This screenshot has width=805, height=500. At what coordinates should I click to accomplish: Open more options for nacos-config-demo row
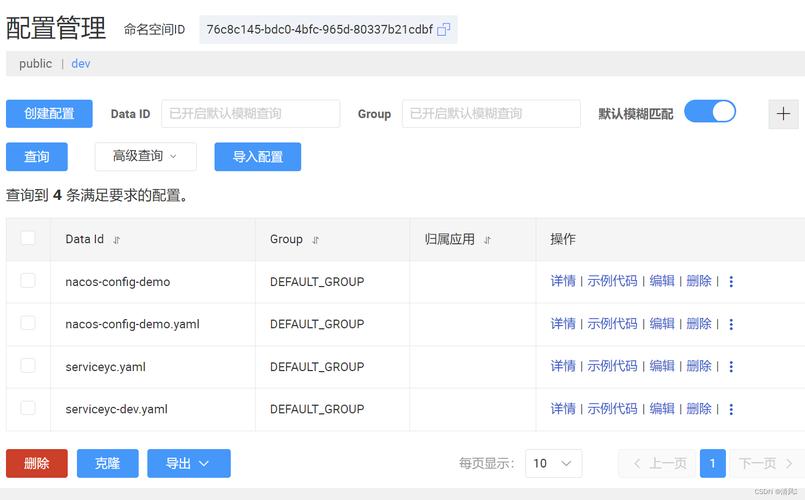[x=731, y=281]
